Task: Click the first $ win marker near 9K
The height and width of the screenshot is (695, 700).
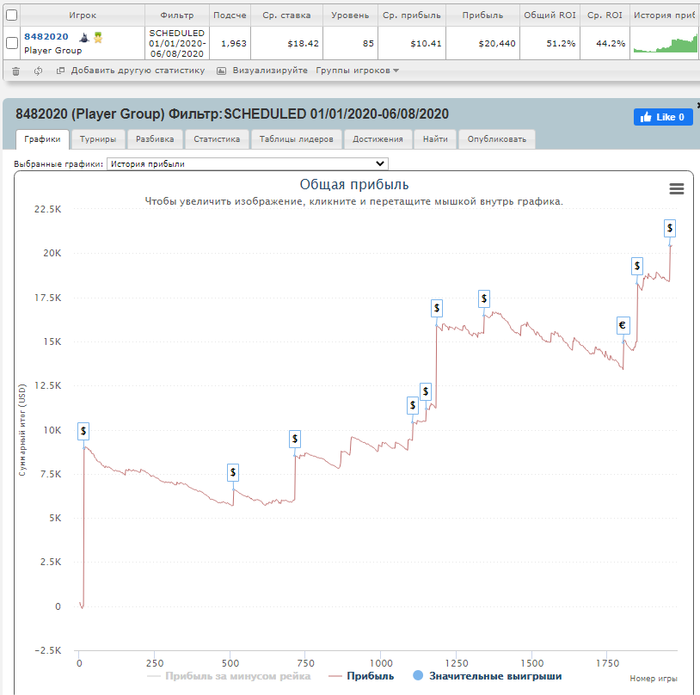Action: pos(83,431)
